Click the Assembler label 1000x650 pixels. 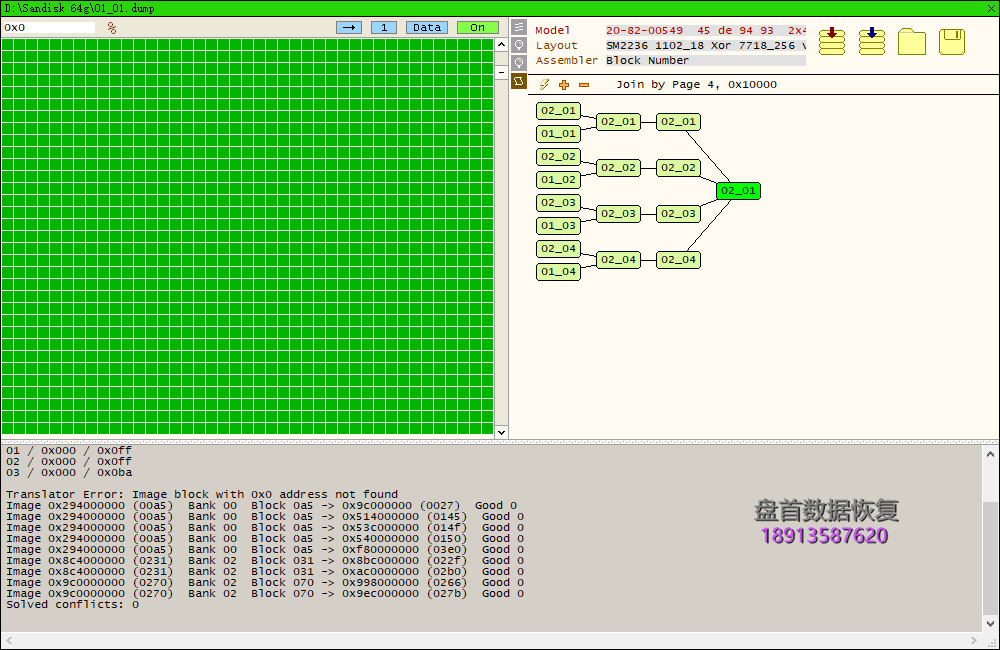tap(566, 61)
